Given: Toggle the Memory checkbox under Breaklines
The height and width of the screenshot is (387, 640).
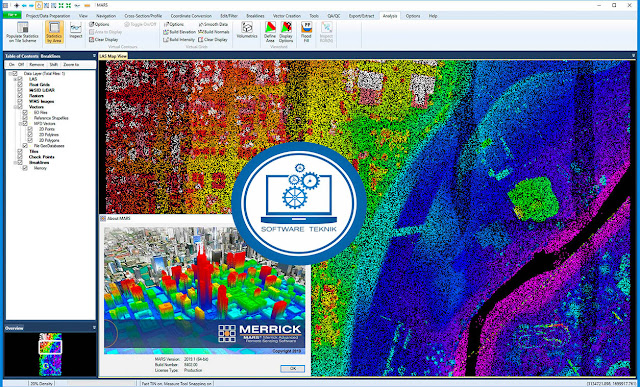Looking at the screenshot, I should [25, 168].
